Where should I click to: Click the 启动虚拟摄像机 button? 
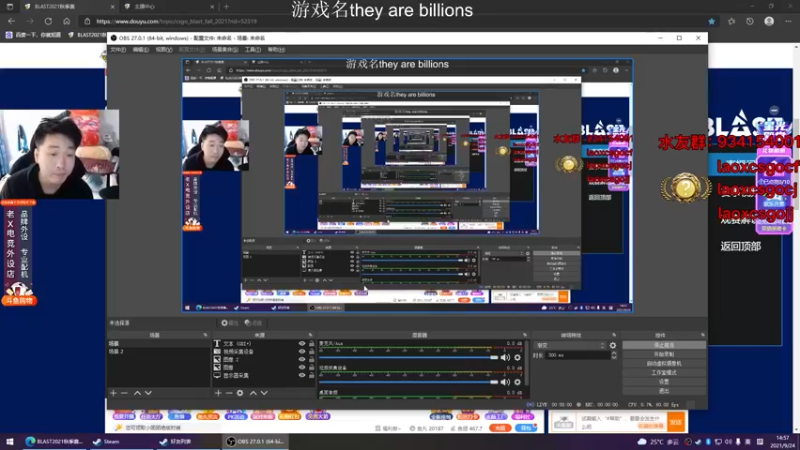click(x=664, y=363)
